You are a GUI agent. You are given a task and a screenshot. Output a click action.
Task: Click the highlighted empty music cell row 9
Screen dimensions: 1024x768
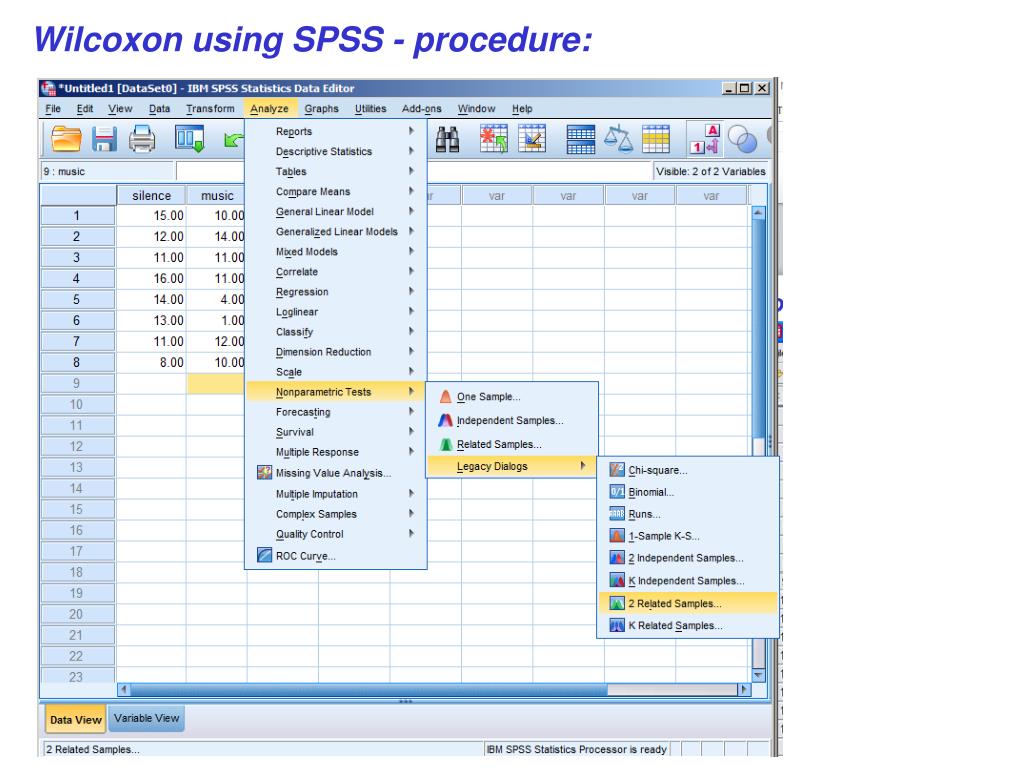coord(216,383)
